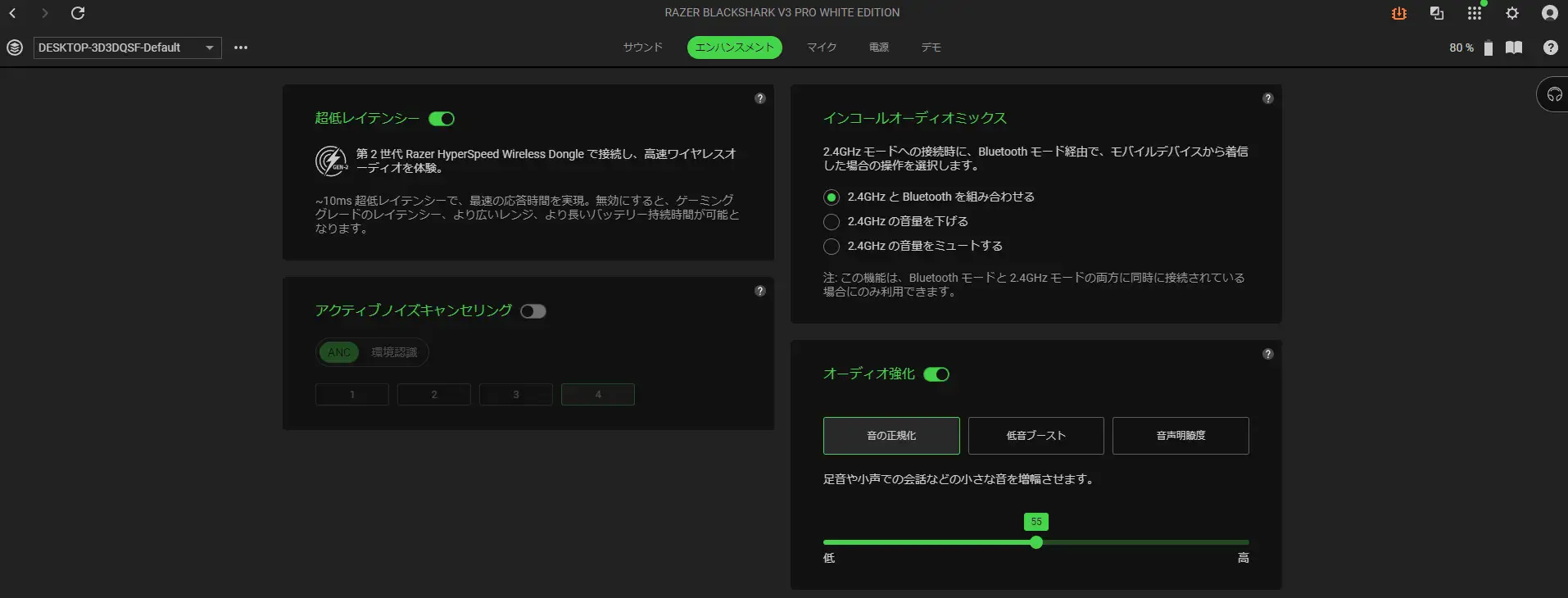Set noise cancelling level 2

tap(434, 395)
